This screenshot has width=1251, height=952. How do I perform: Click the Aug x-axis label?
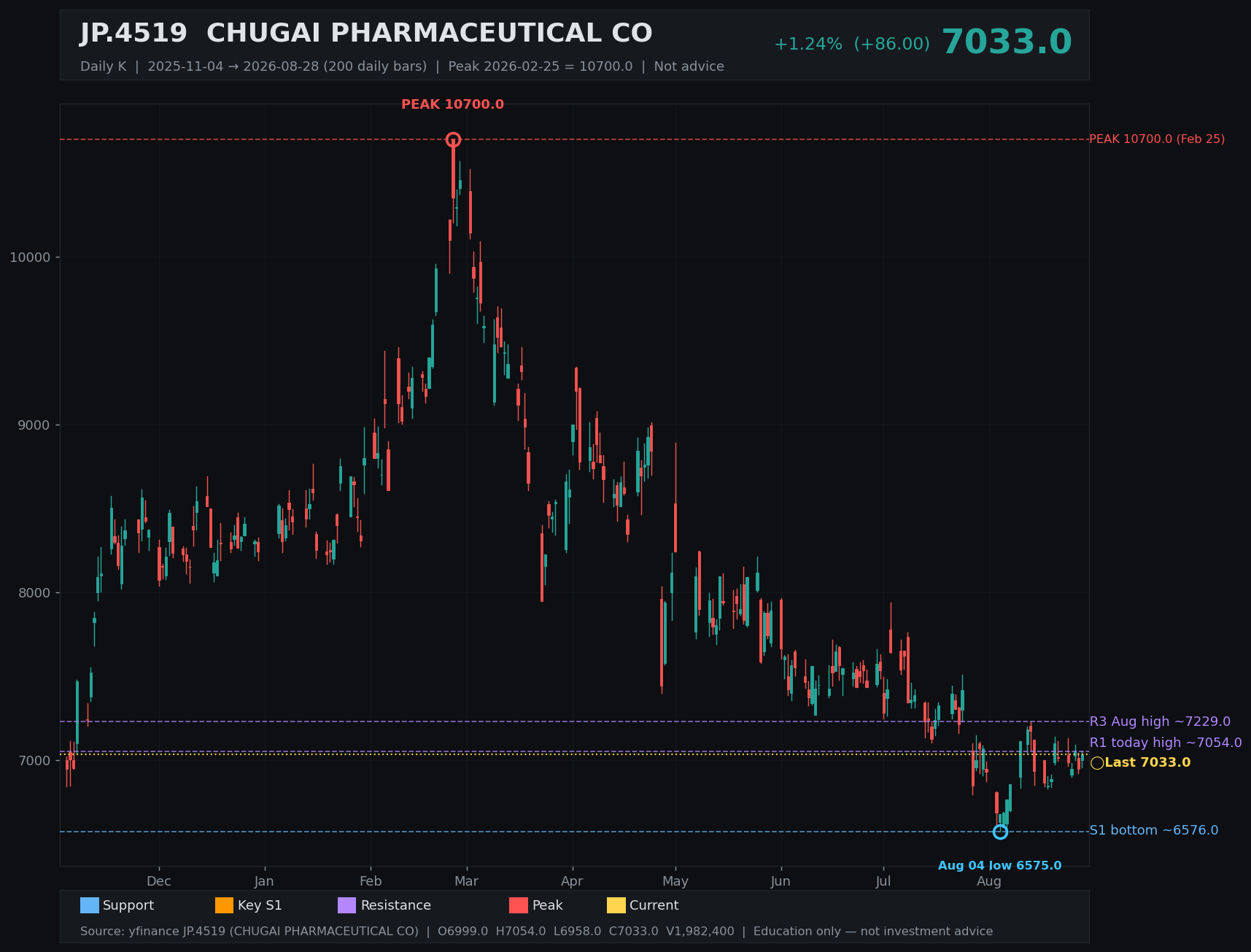pyautogui.click(x=989, y=881)
